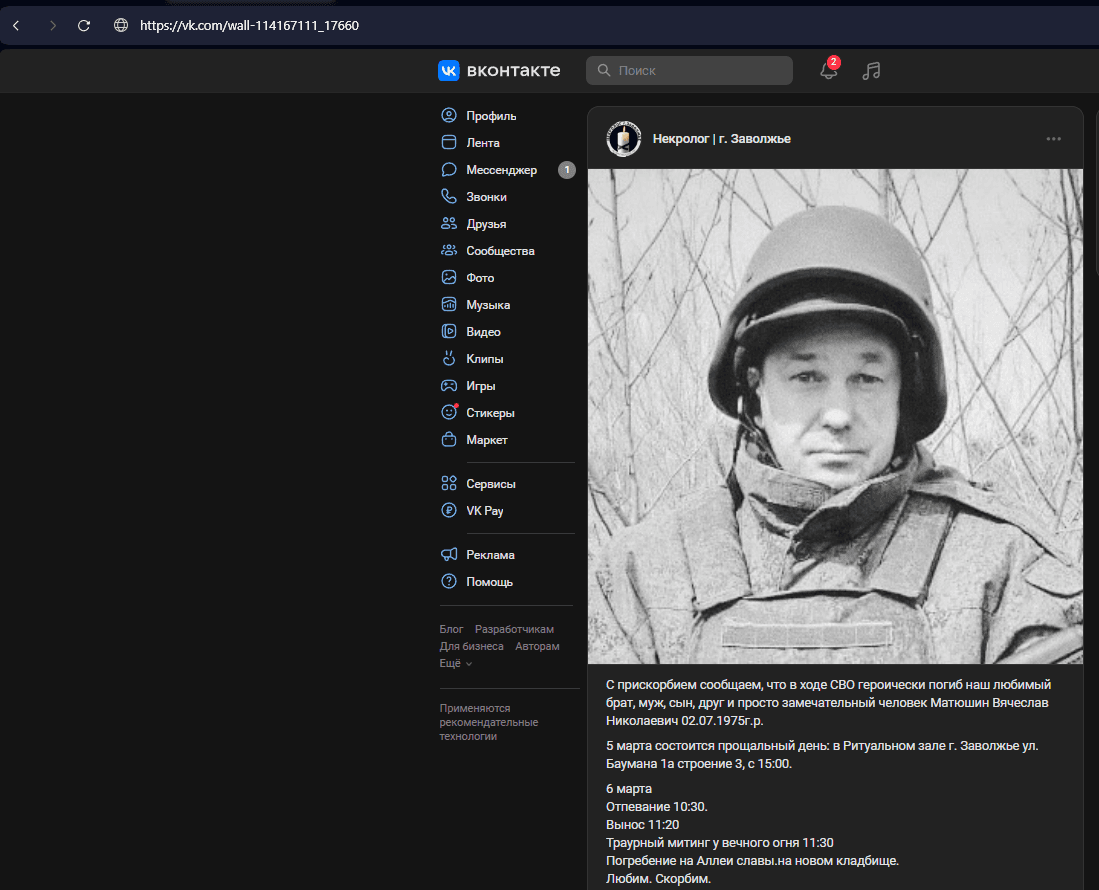Open the Games section
The image size is (1099, 890).
(480, 386)
